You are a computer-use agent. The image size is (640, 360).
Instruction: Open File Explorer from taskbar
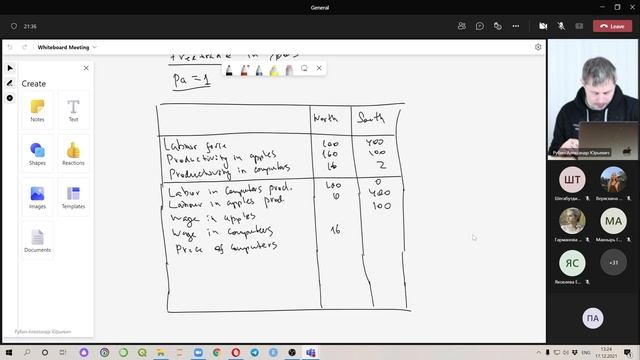click(x=161, y=352)
